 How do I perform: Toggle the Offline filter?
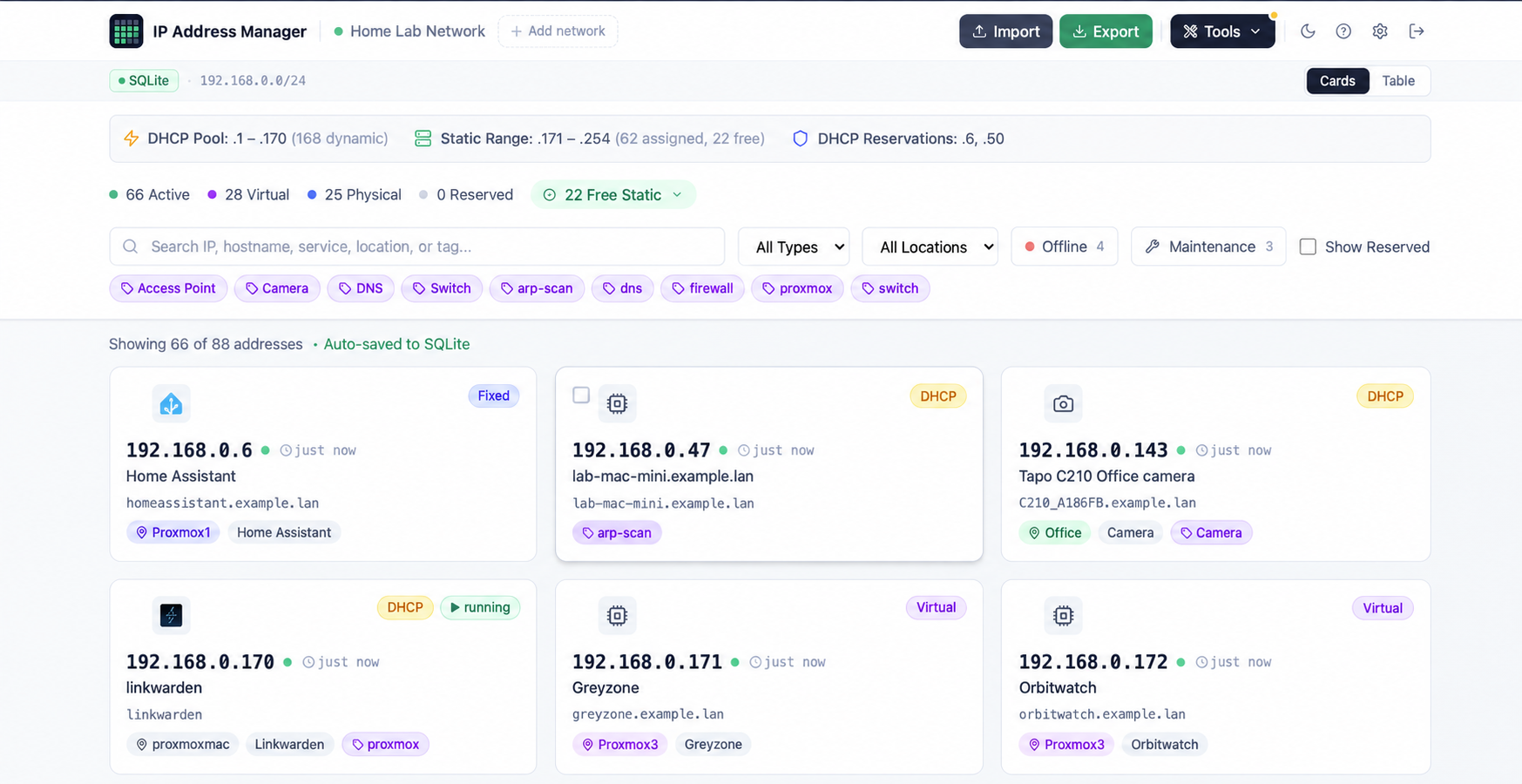(x=1065, y=247)
